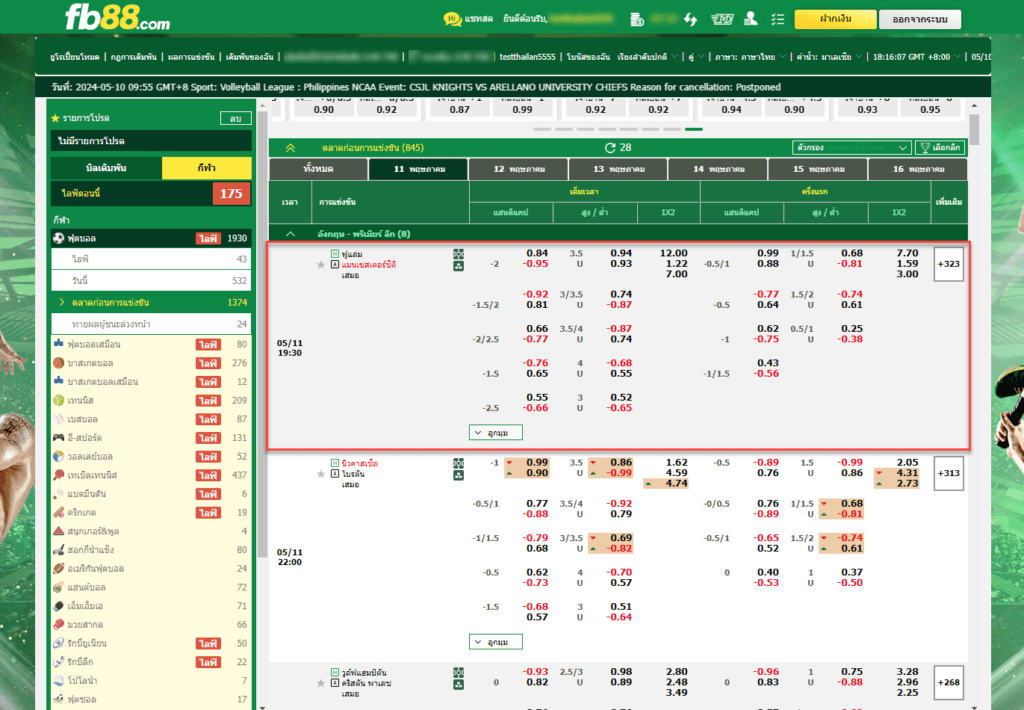Screen dimensions: 1024x710
Task: Open the user profile icon in header
Action: click(x=751, y=19)
